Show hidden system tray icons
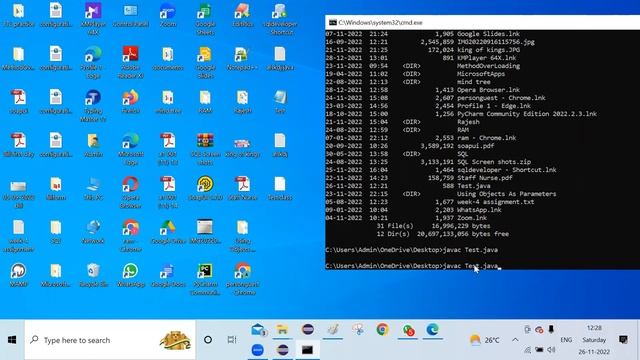This screenshot has width=640, height=360. 515,340
